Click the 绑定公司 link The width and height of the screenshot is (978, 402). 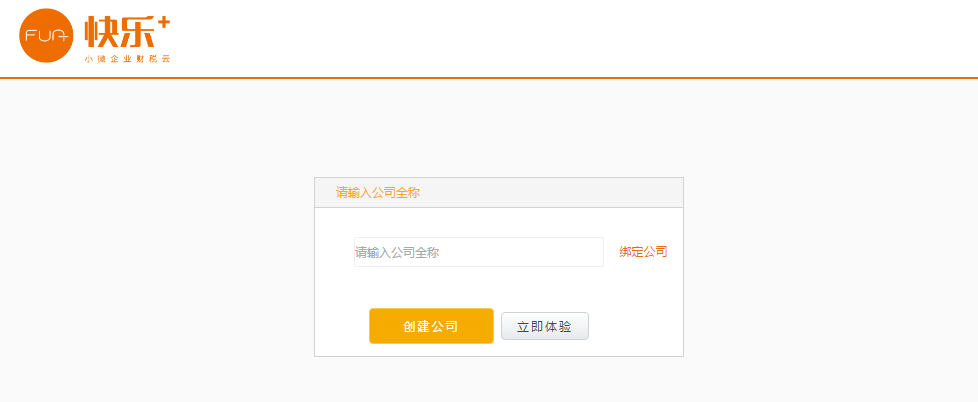[x=643, y=252]
